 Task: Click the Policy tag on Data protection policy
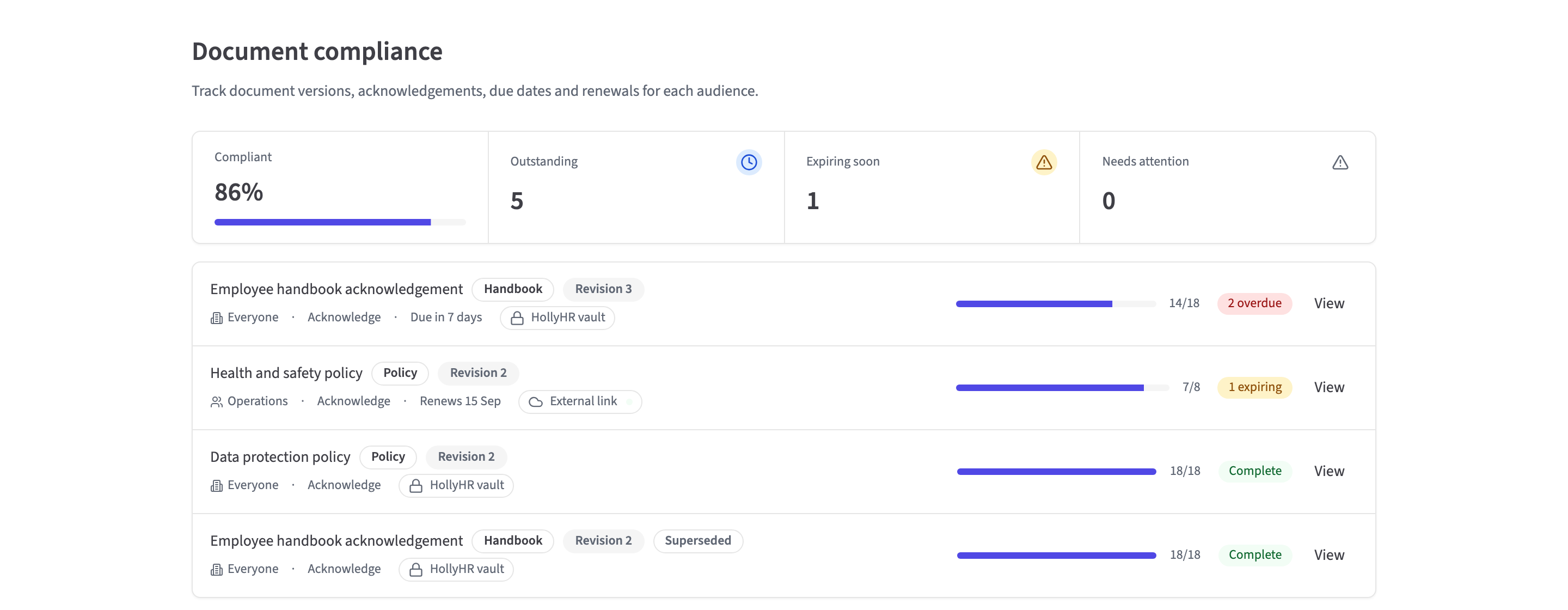point(388,457)
